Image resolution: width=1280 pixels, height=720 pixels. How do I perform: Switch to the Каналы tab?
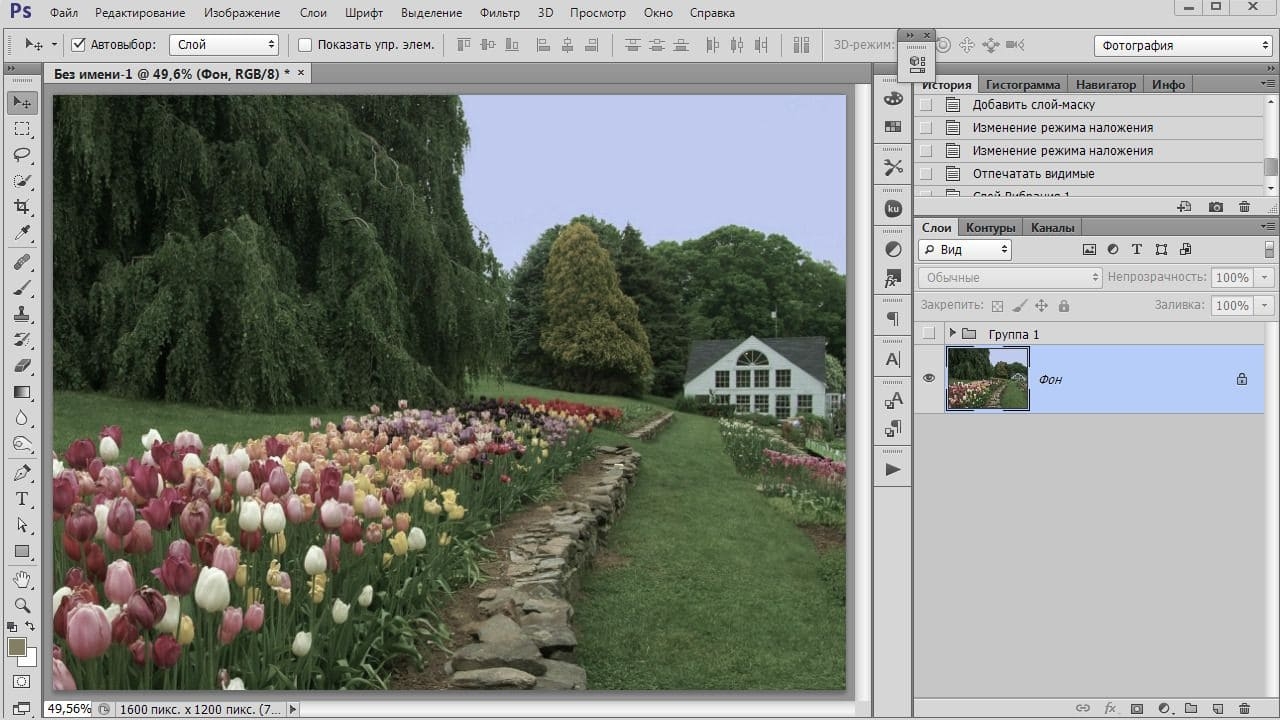pyautogui.click(x=1053, y=228)
